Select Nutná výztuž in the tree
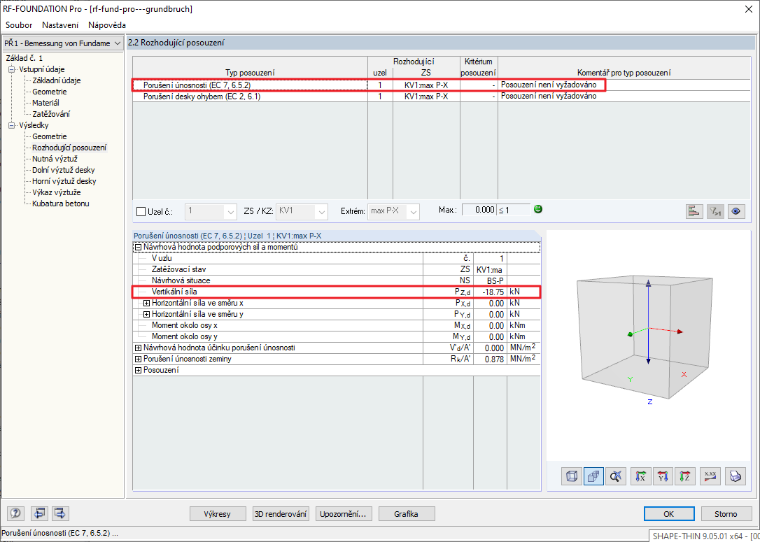The height and width of the screenshot is (542, 760). 55,159
